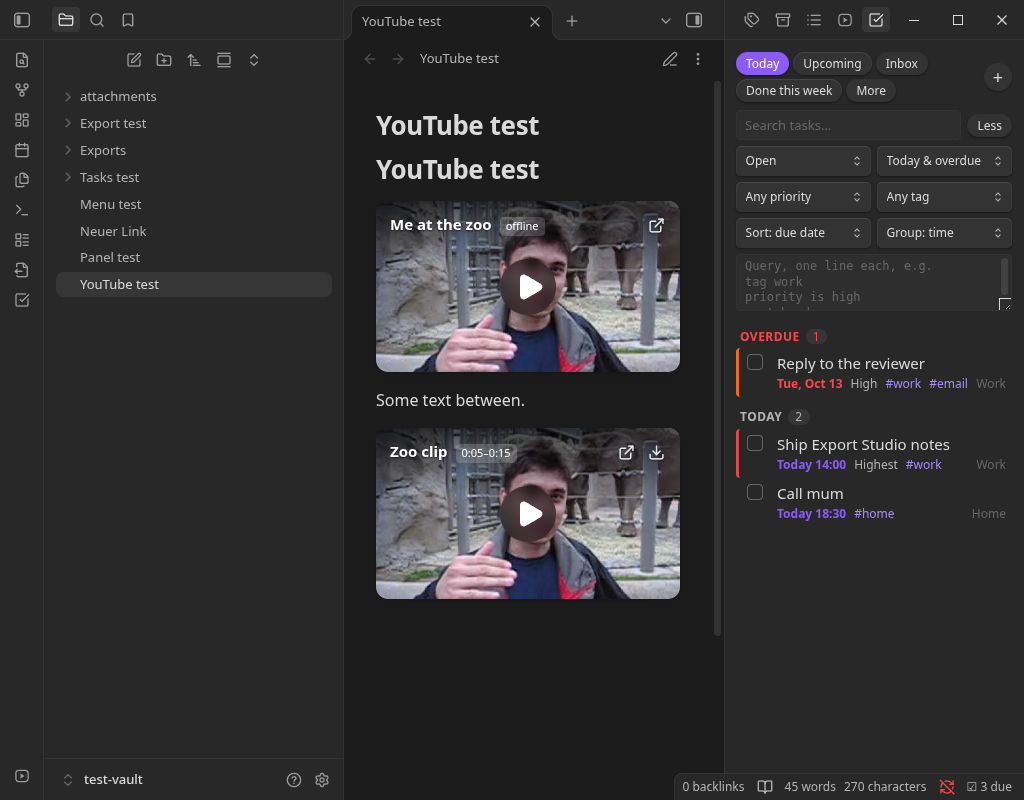Open daily note calendar ribbon icon

pos(22,150)
